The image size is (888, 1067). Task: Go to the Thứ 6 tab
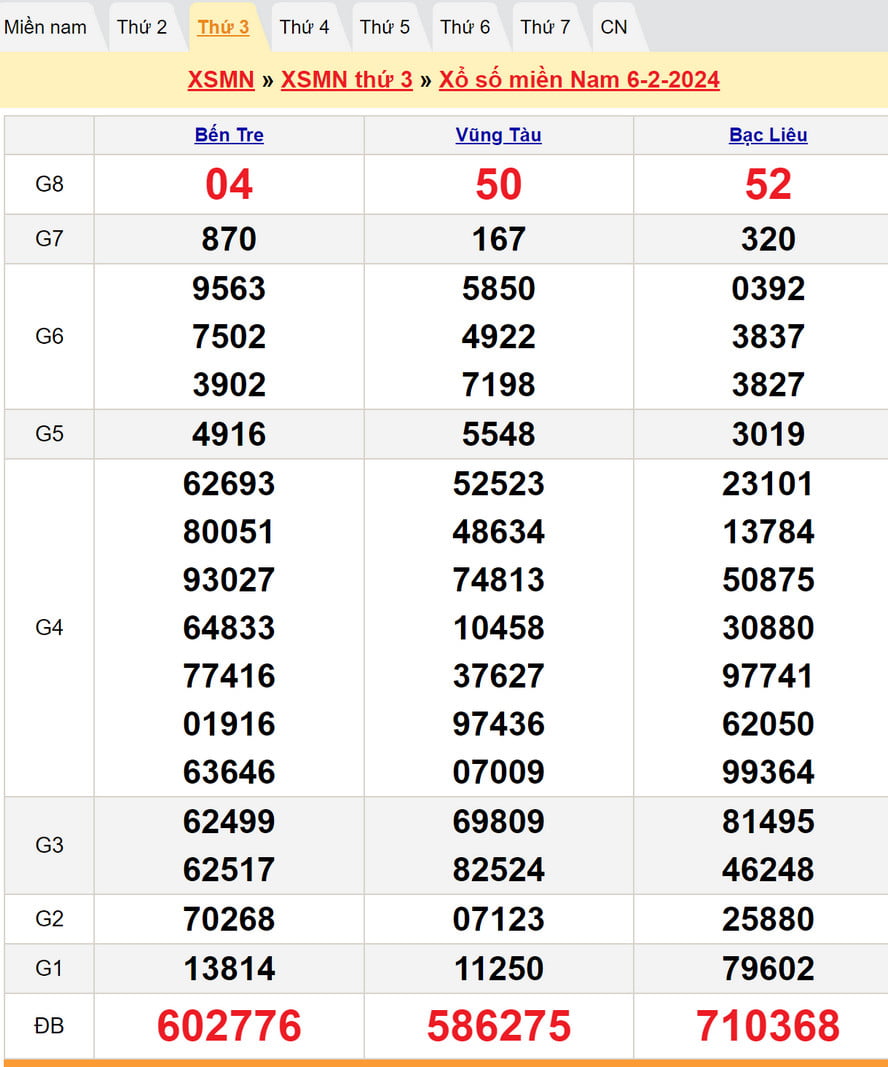pyautogui.click(x=465, y=27)
